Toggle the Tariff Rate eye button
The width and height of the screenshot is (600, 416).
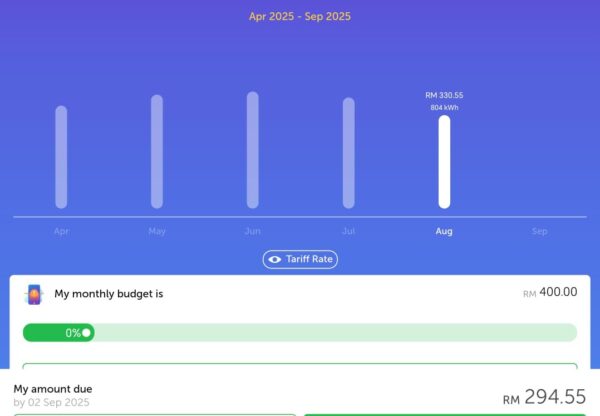pos(300,259)
